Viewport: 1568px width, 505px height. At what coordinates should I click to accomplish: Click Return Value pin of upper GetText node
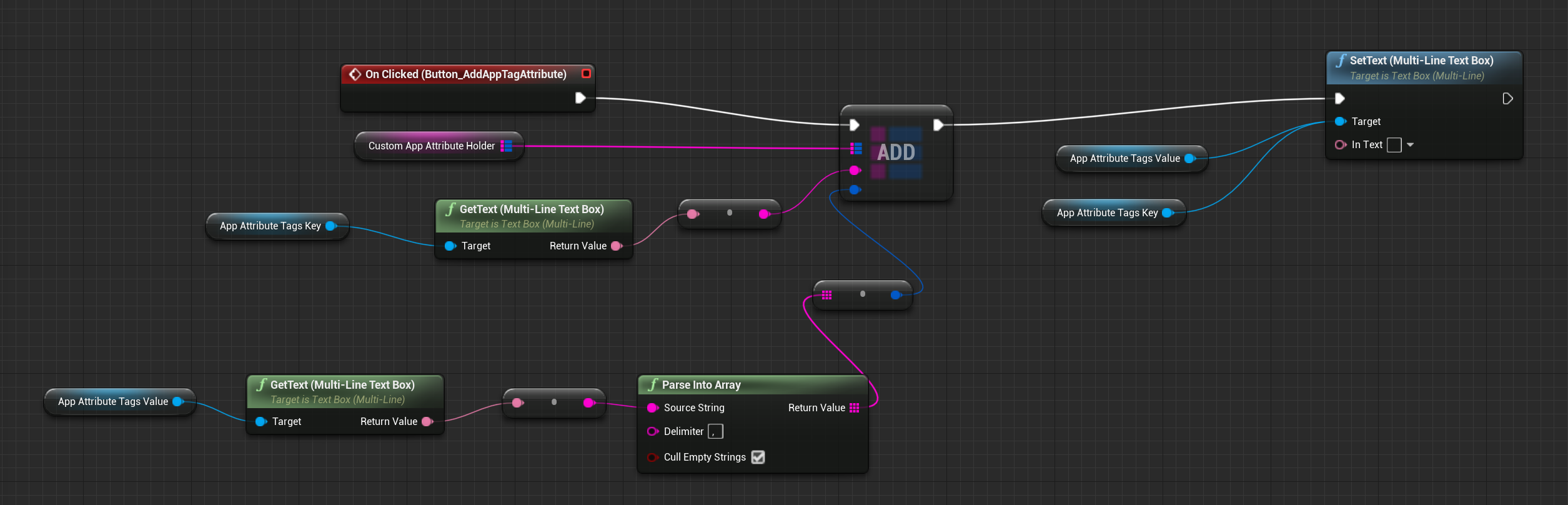pos(616,246)
